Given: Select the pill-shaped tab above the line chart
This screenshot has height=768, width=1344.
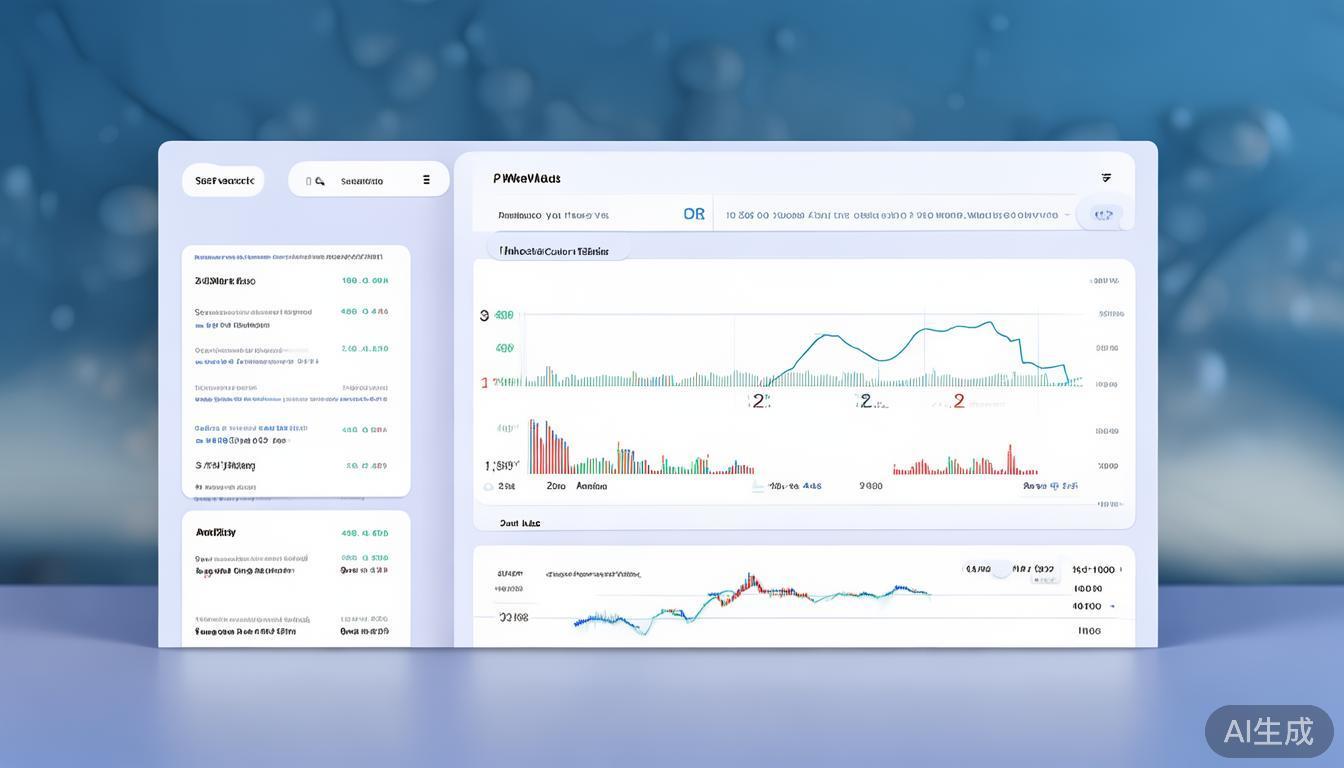Looking at the screenshot, I should click(x=556, y=251).
